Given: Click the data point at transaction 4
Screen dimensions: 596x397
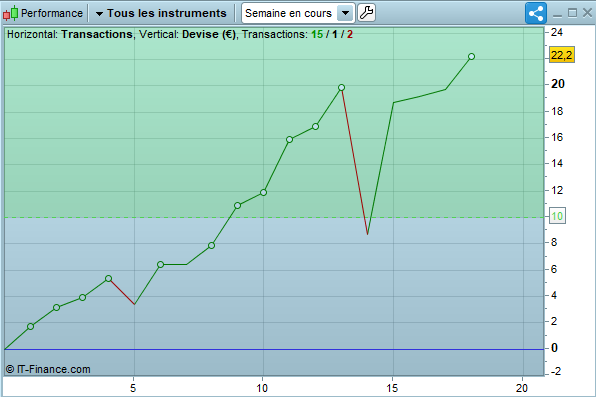Looking at the screenshot, I should [x=108, y=279].
